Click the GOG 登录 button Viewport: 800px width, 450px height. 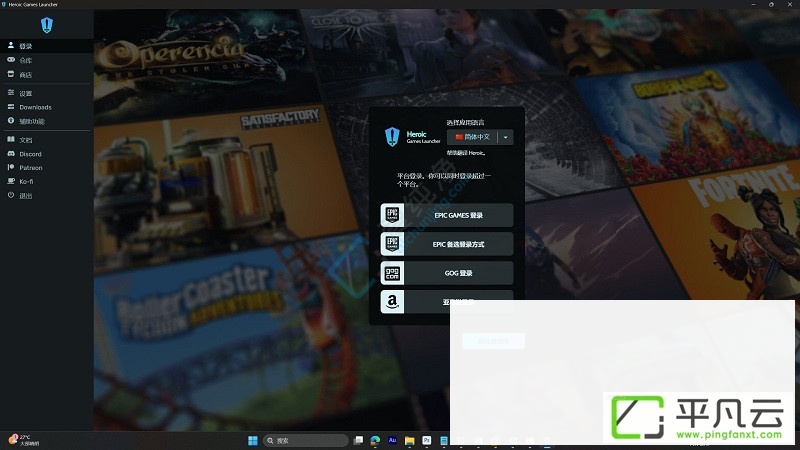(446, 273)
